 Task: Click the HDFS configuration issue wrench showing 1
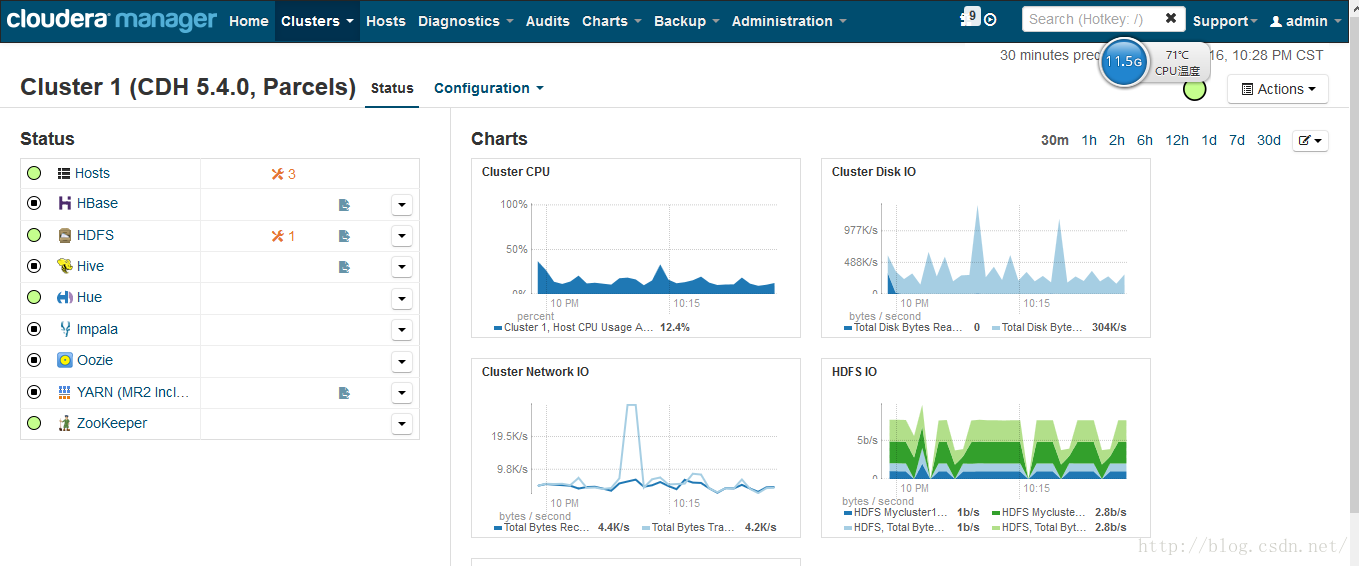click(284, 236)
